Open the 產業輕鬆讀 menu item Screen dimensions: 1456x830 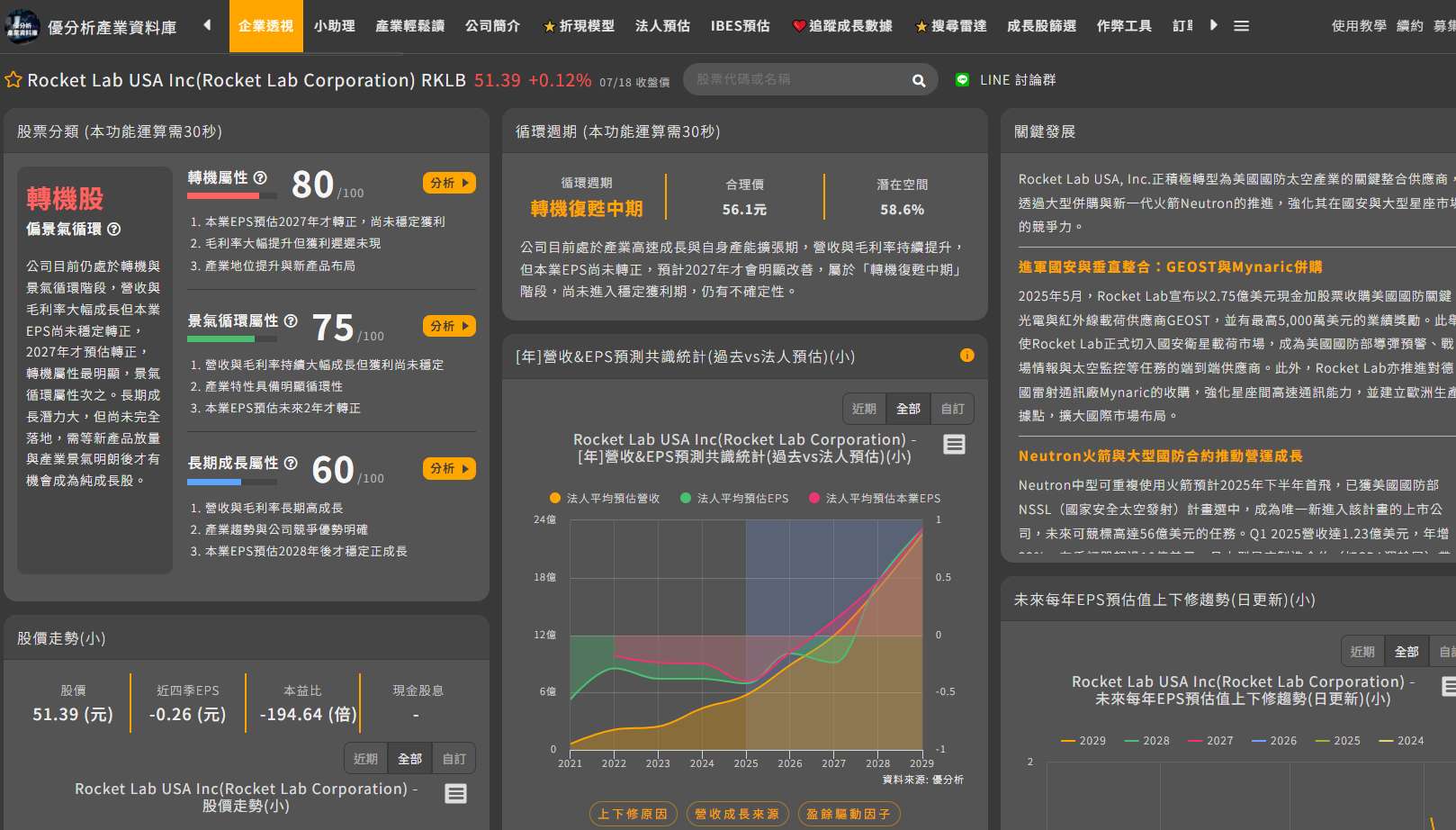pos(410,26)
